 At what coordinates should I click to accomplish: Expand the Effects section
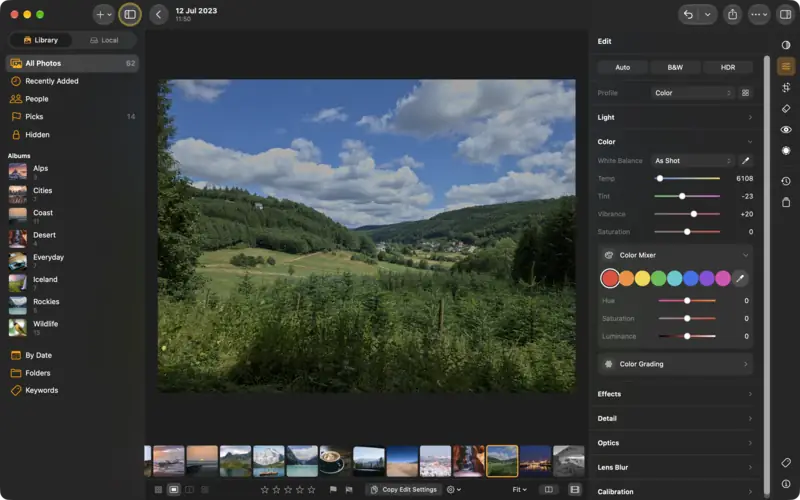coord(675,394)
